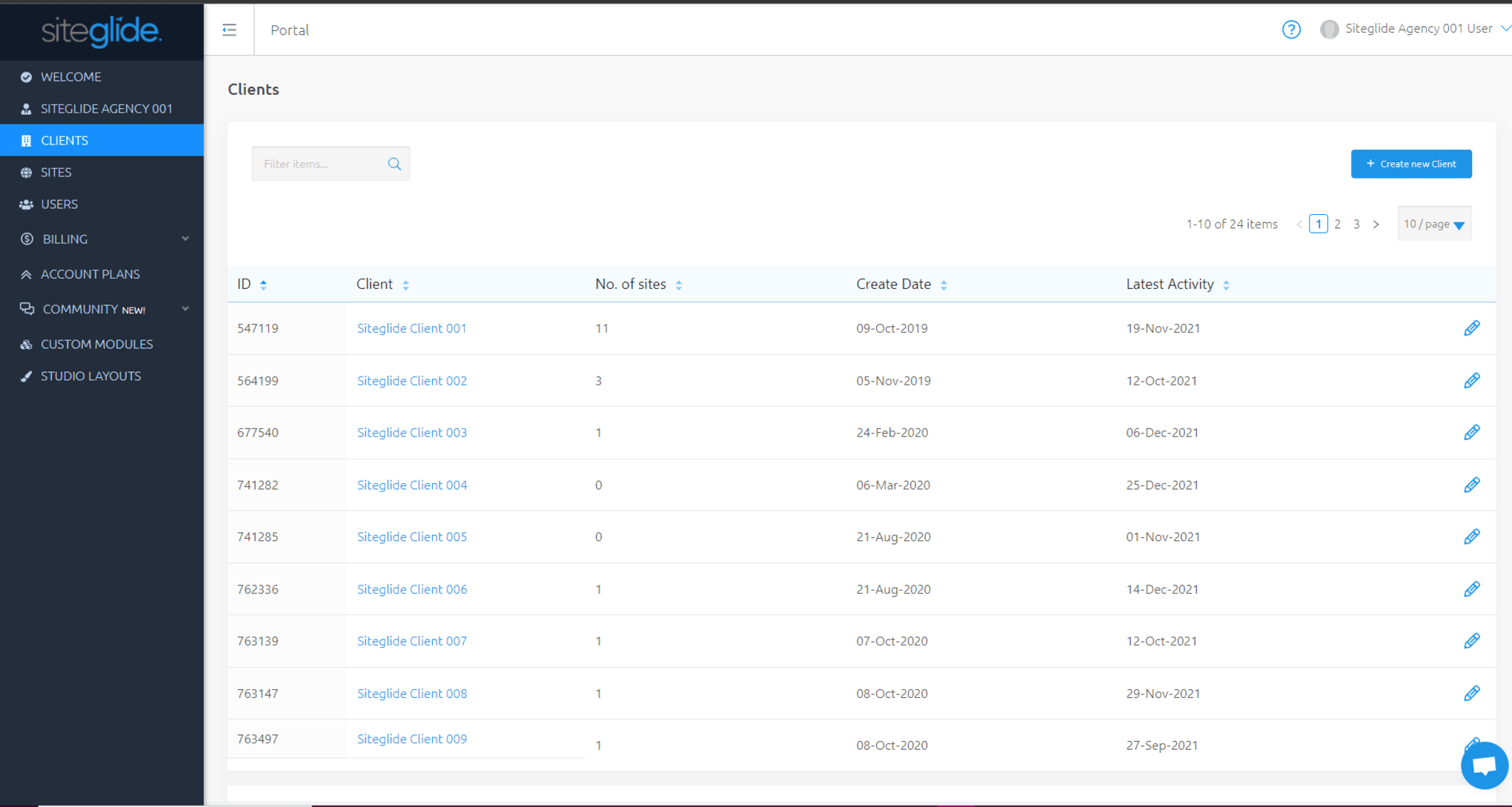Image resolution: width=1512 pixels, height=807 pixels.
Task: Open the Siteglide Client 005 link
Action: 412,537
